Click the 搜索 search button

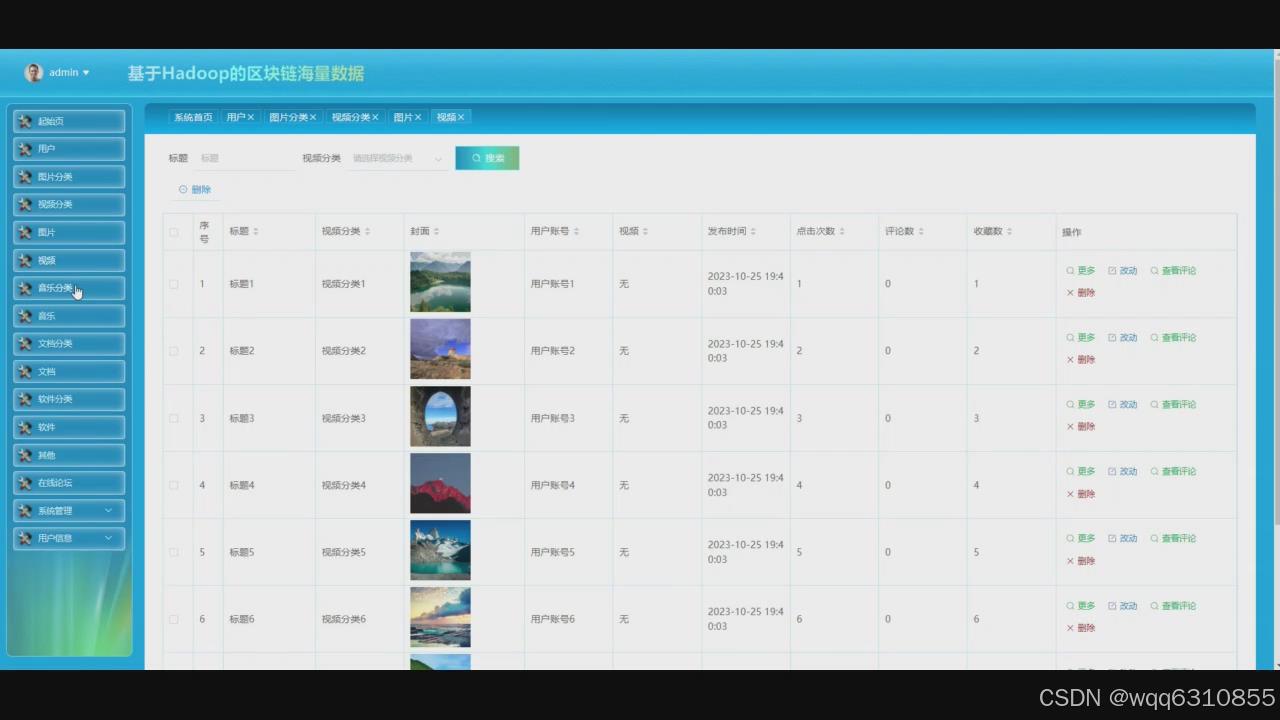pos(487,158)
